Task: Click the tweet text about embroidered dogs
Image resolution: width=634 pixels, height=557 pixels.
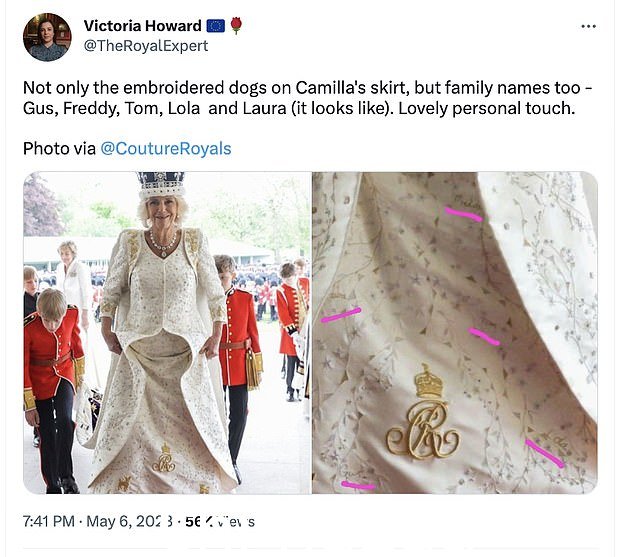Action: click(307, 98)
